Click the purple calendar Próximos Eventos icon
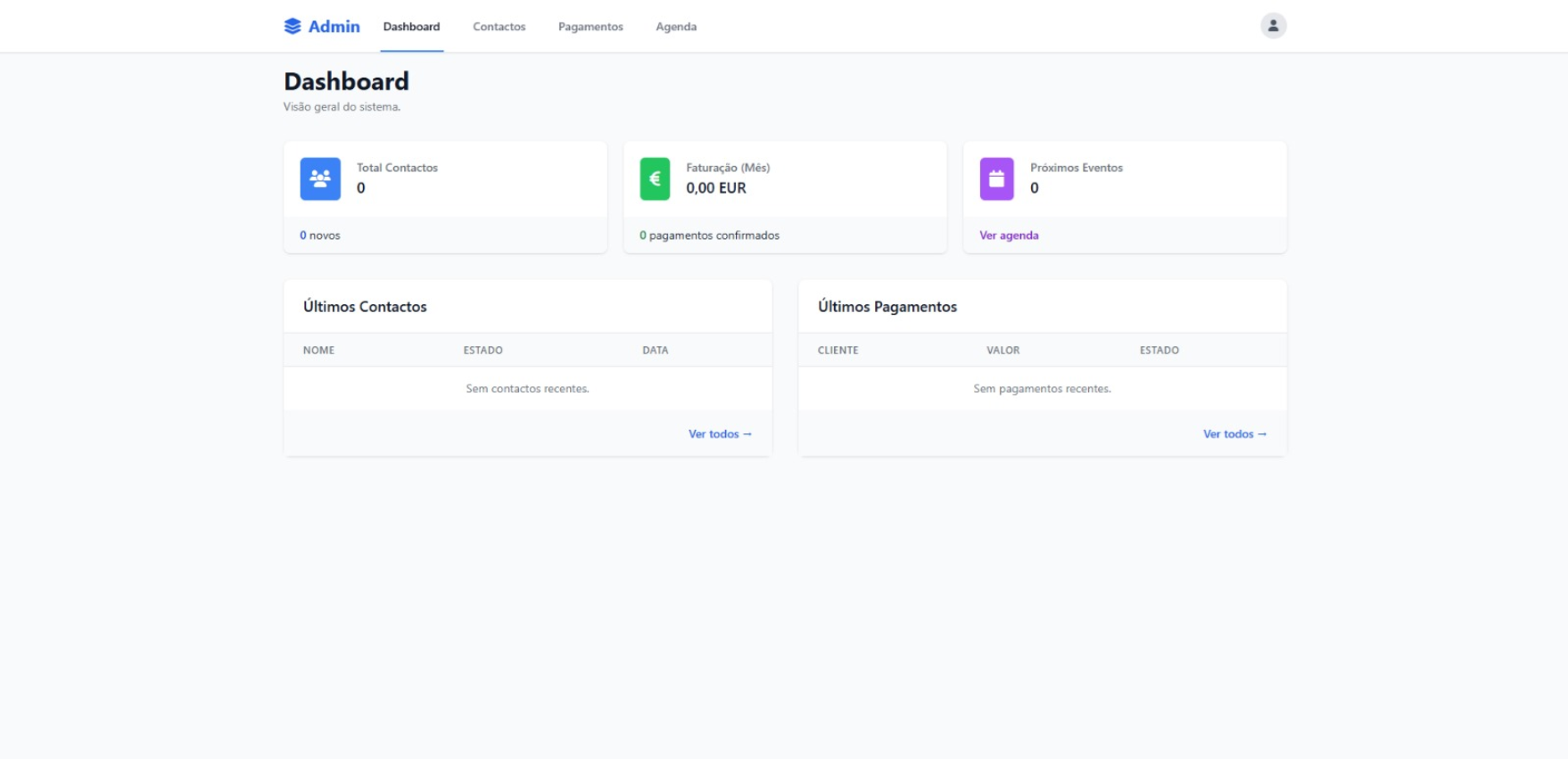Screen dimensions: 1568x759 click(996, 179)
